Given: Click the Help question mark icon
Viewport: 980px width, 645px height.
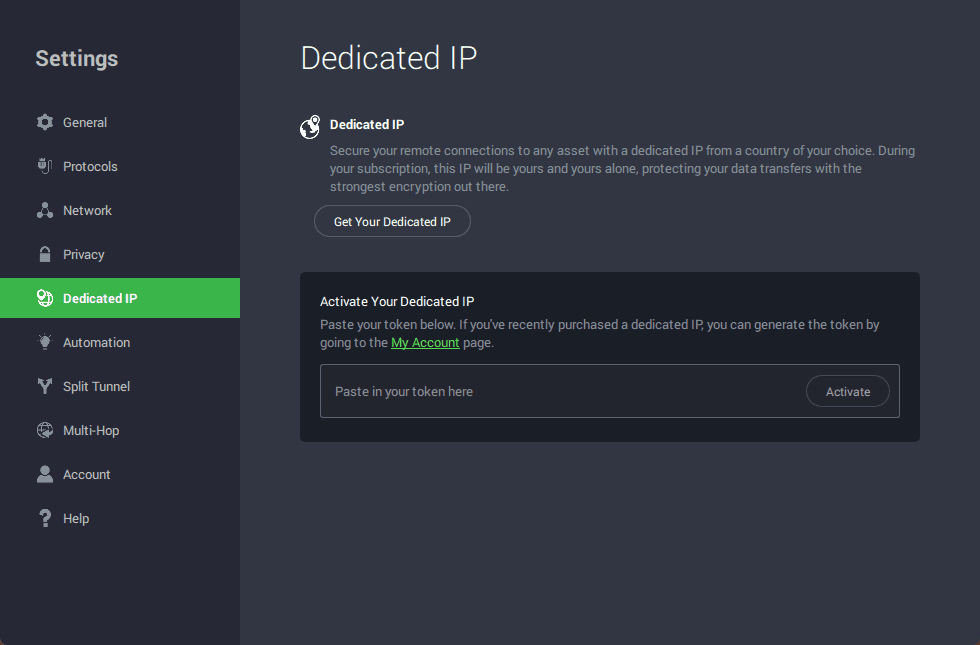Looking at the screenshot, I should [44, 518].
